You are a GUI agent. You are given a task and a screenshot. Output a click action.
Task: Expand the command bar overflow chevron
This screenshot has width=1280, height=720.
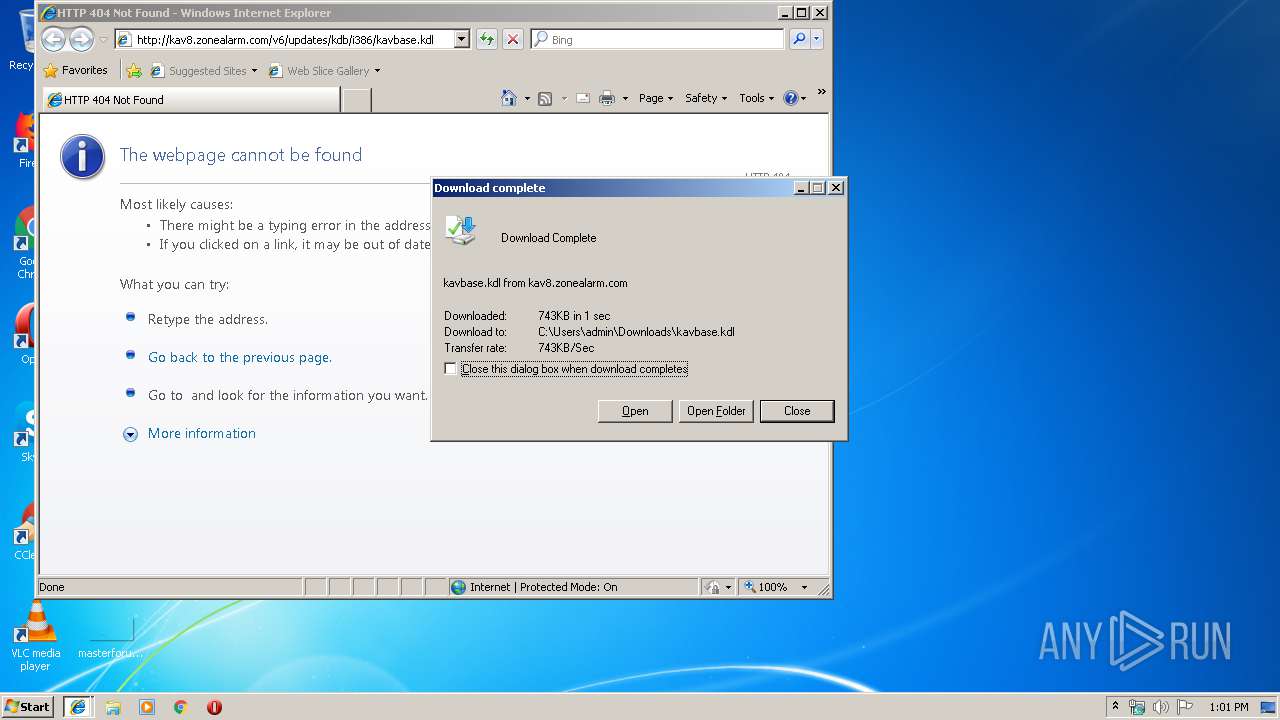coord(822,92)
